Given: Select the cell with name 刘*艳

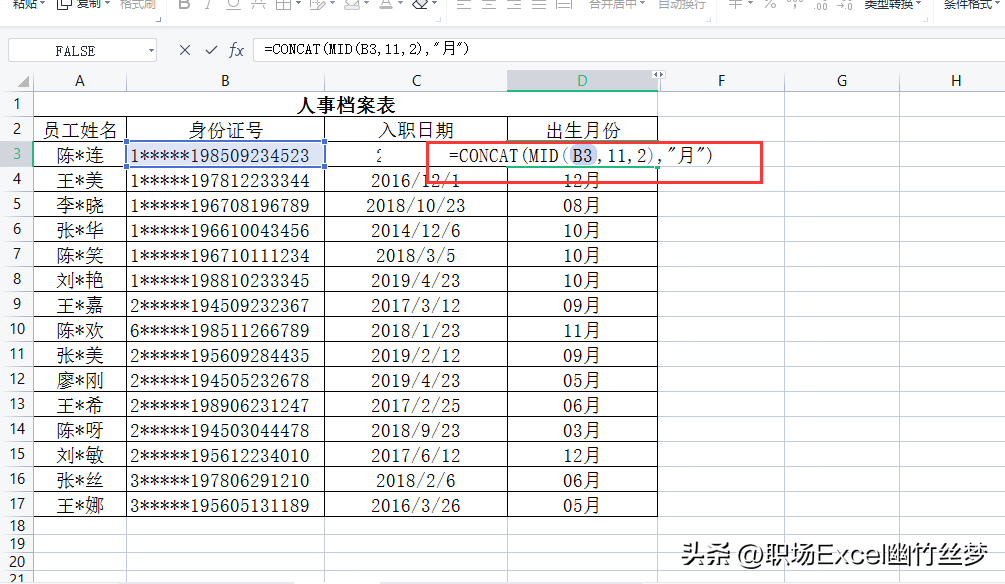Looking at the screenshot, I should coord(80,279).
